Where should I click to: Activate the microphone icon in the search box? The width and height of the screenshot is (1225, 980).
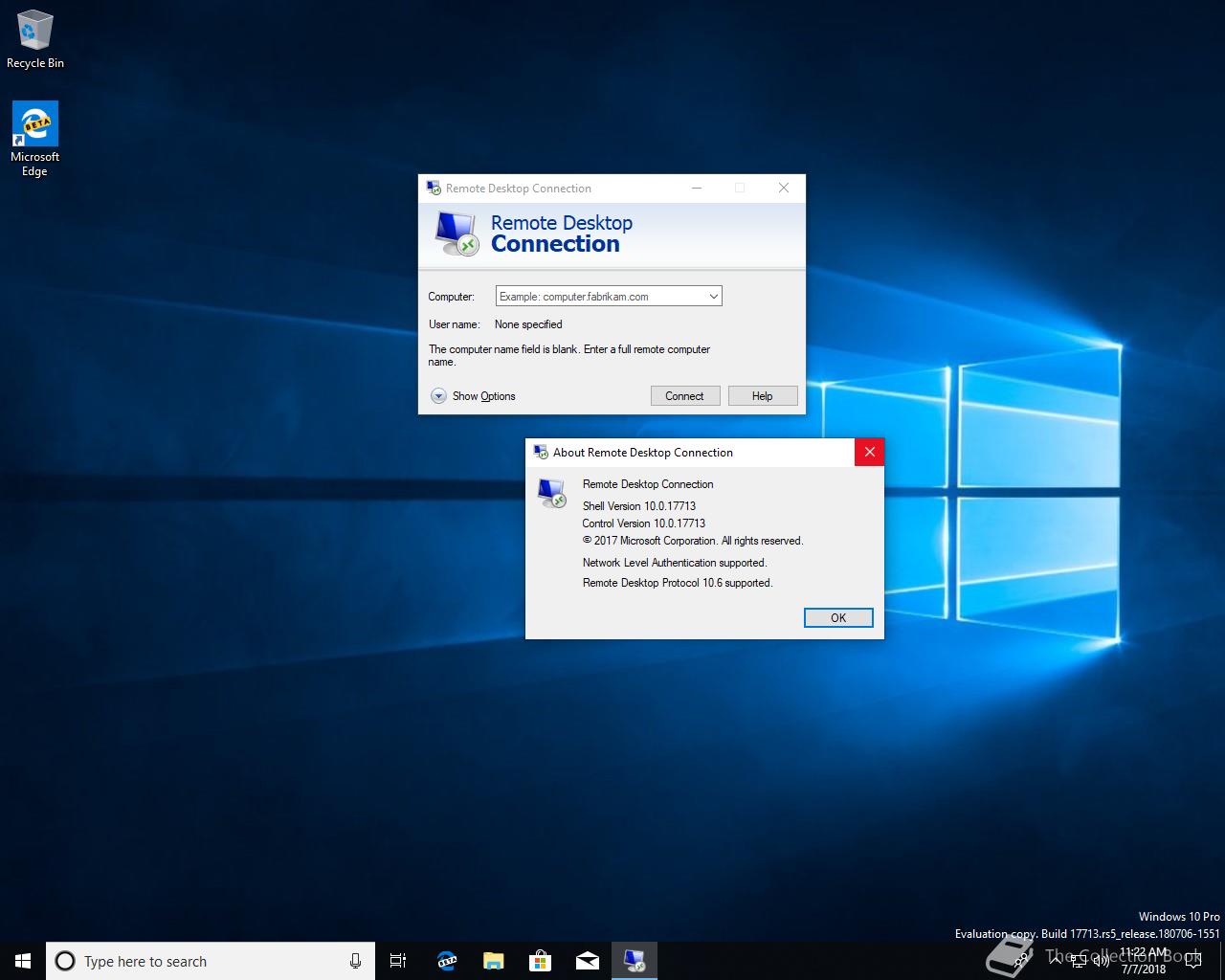pos(355,961)
